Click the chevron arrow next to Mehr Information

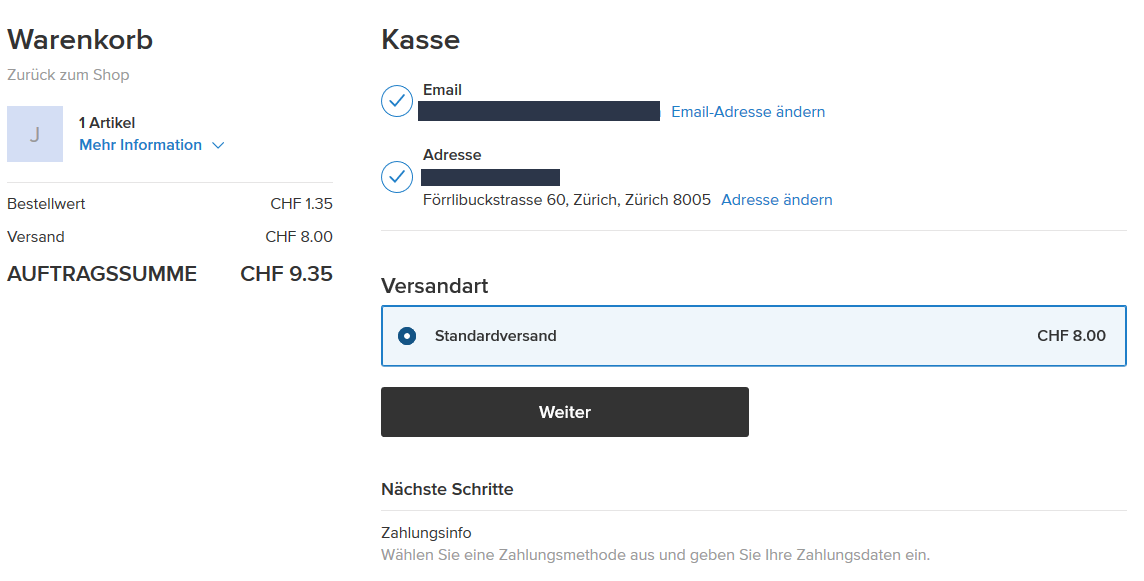(x=218, y=146)
